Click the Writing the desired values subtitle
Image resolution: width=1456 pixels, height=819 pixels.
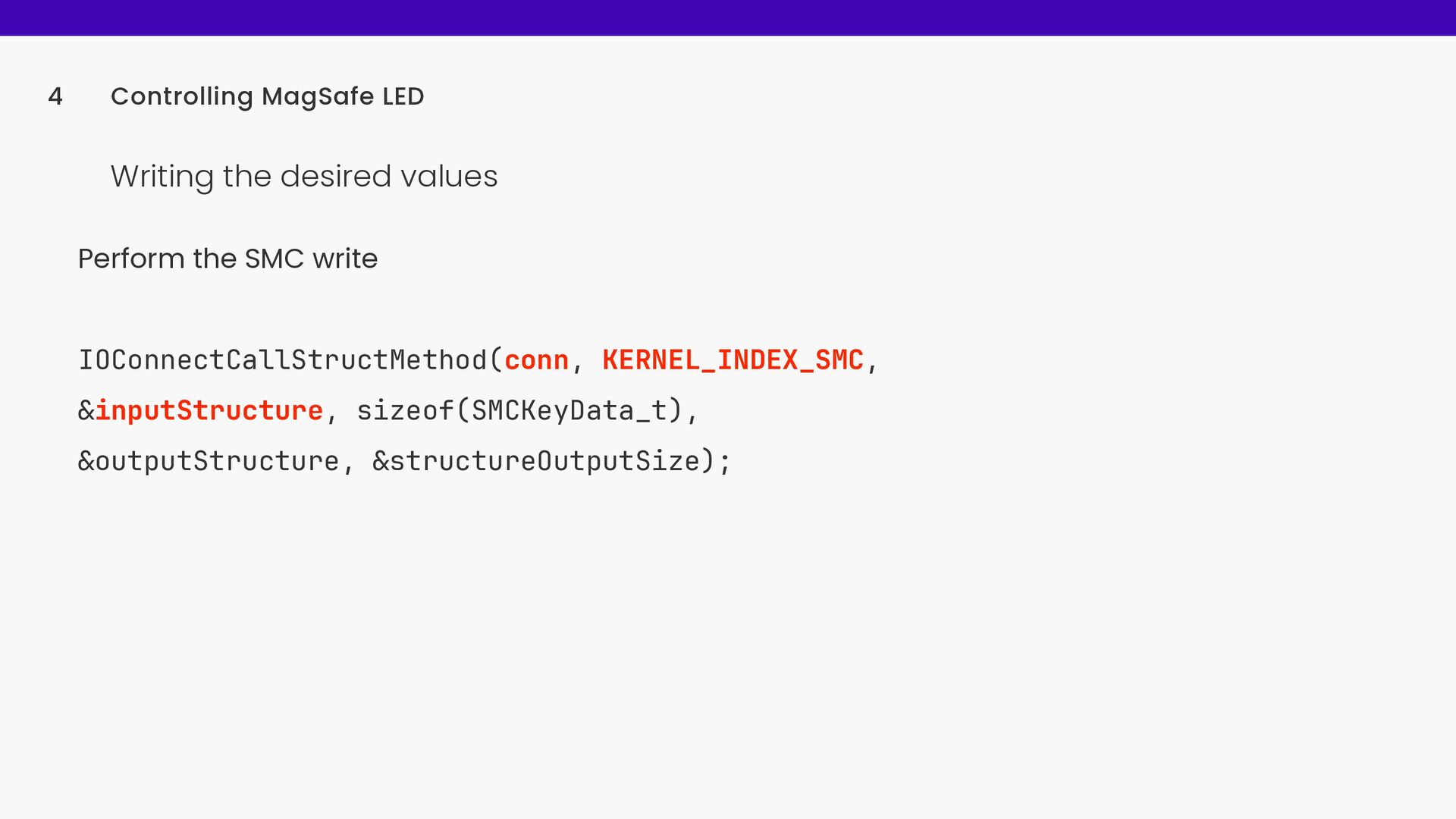(304, 177)
